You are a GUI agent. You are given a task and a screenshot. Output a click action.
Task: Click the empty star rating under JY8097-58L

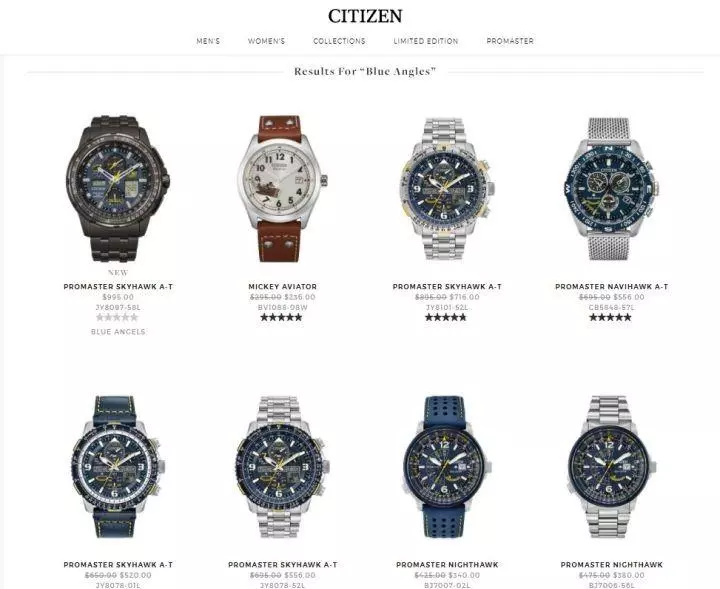pyautogui.click(x=117, y=317)
